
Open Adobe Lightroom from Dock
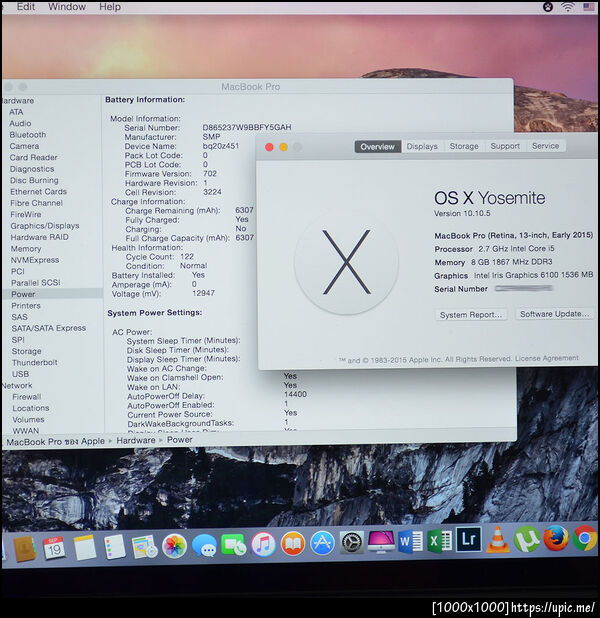click(x=469, y=539)
